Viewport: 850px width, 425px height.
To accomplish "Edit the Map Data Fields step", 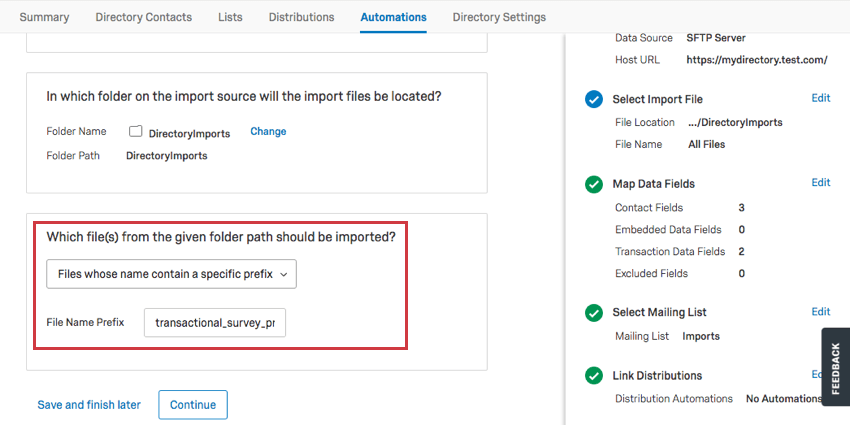I will 821,183.
